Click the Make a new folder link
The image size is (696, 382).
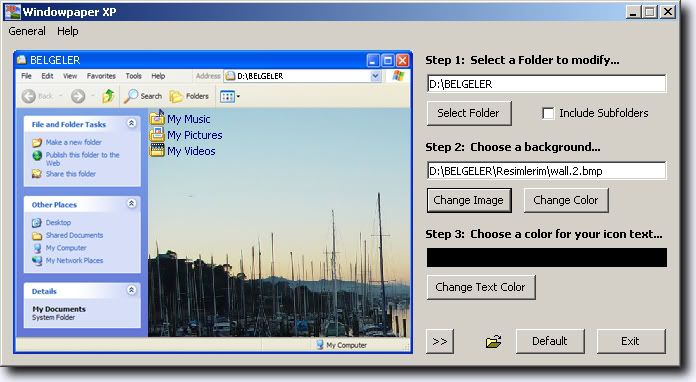point(74,142)
